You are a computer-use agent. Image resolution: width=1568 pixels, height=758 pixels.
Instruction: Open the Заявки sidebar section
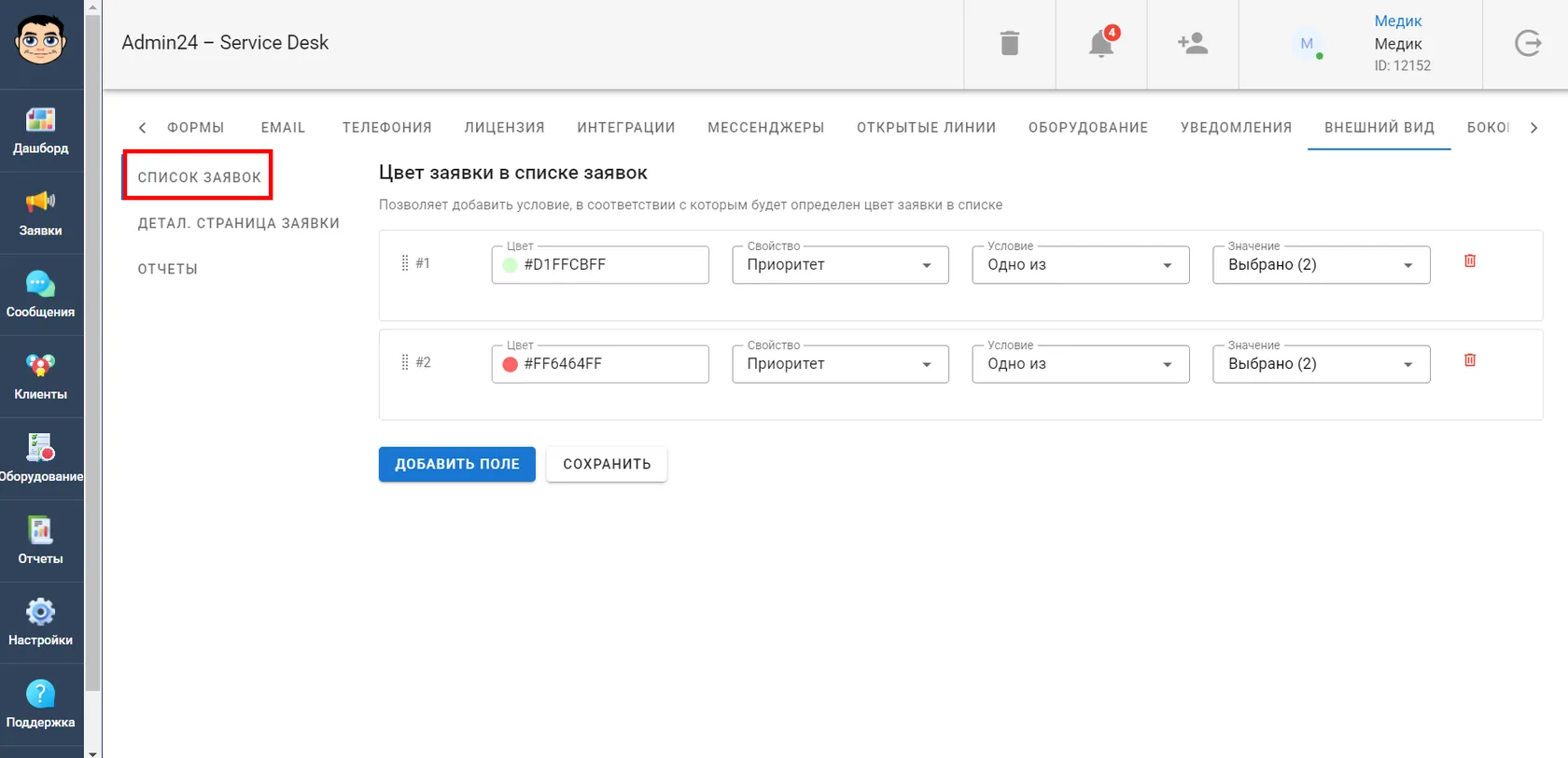click(41, 213)
